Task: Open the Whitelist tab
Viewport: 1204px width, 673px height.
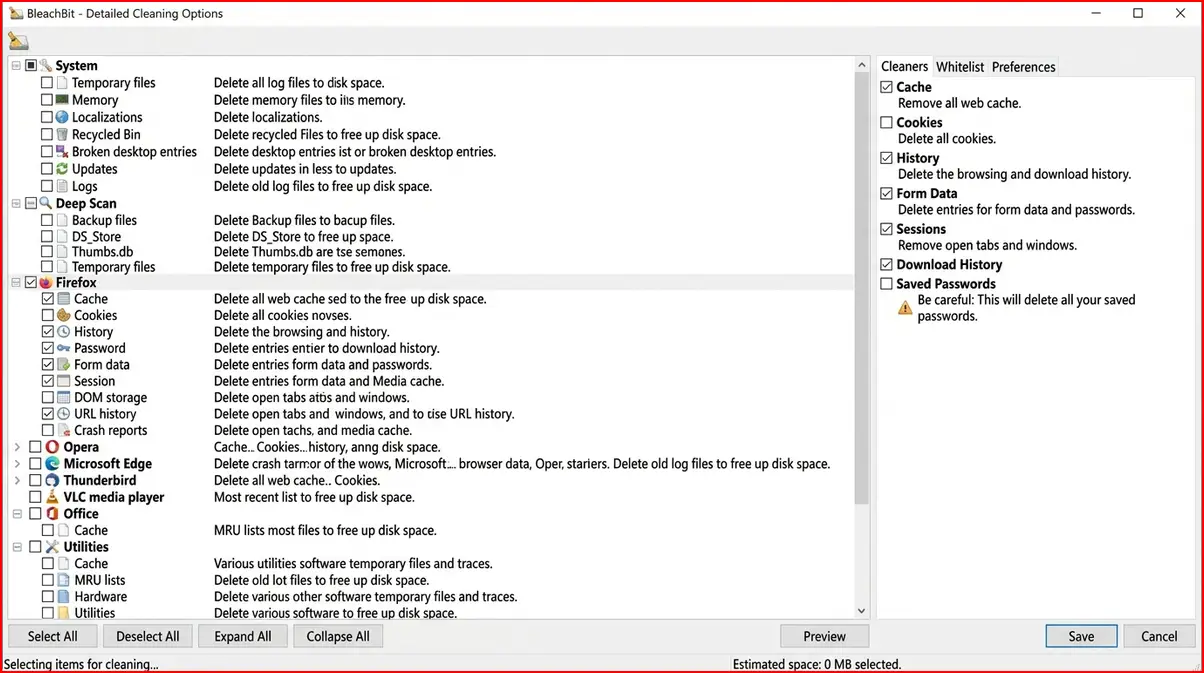Action: click(960, 67)
